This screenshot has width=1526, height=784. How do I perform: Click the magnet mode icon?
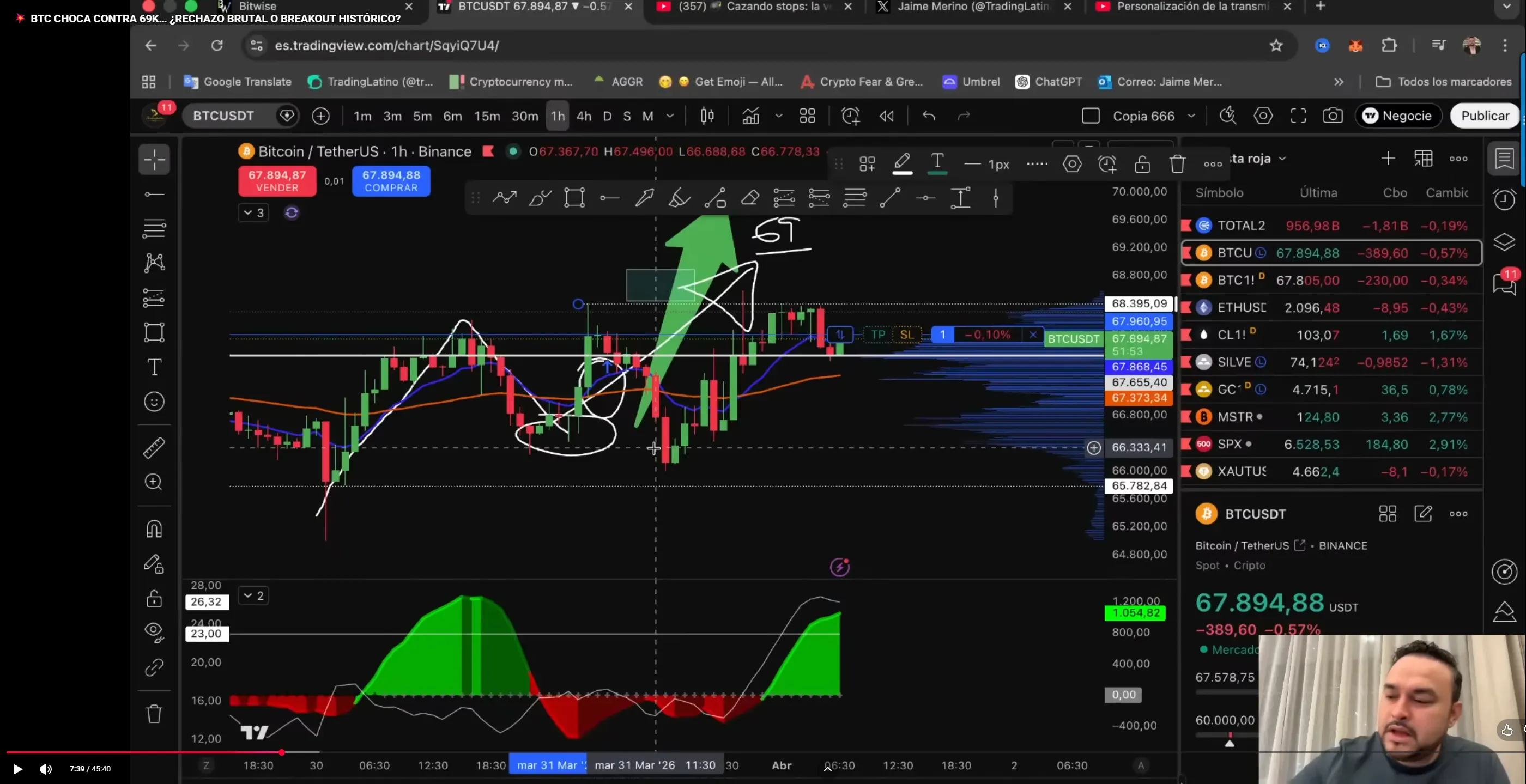point(154,529)
